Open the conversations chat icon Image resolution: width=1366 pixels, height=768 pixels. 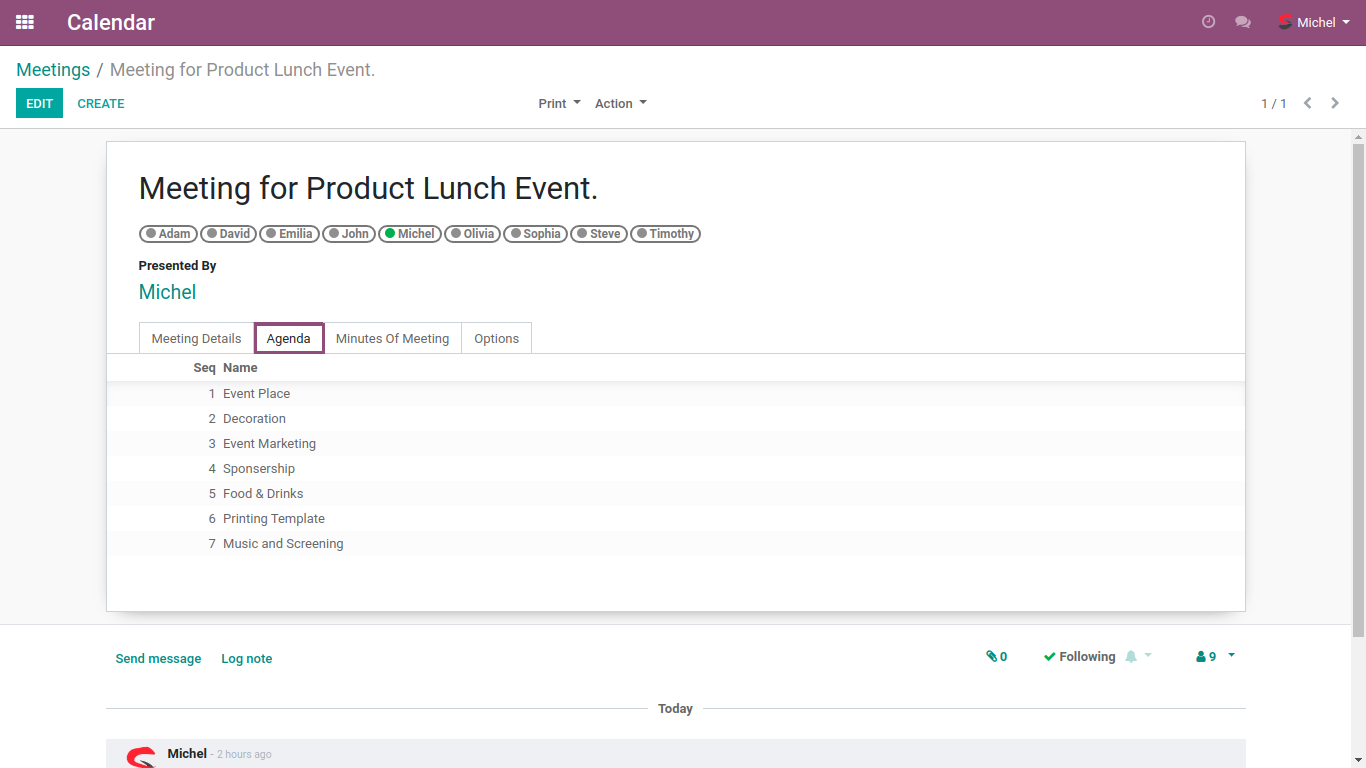[x=1243, y=22]
